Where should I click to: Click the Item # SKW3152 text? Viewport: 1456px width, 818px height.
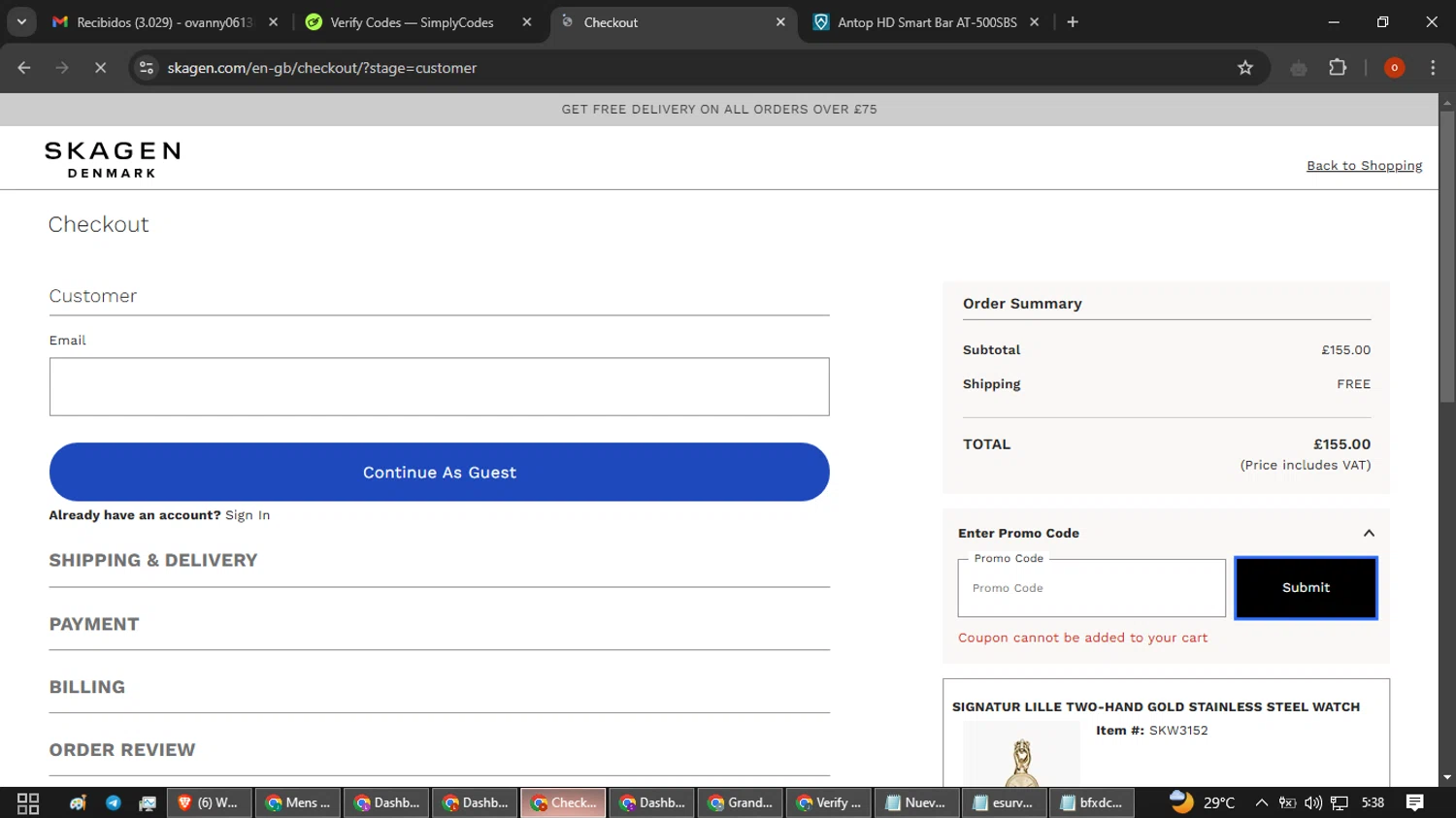coord(1151,731)
